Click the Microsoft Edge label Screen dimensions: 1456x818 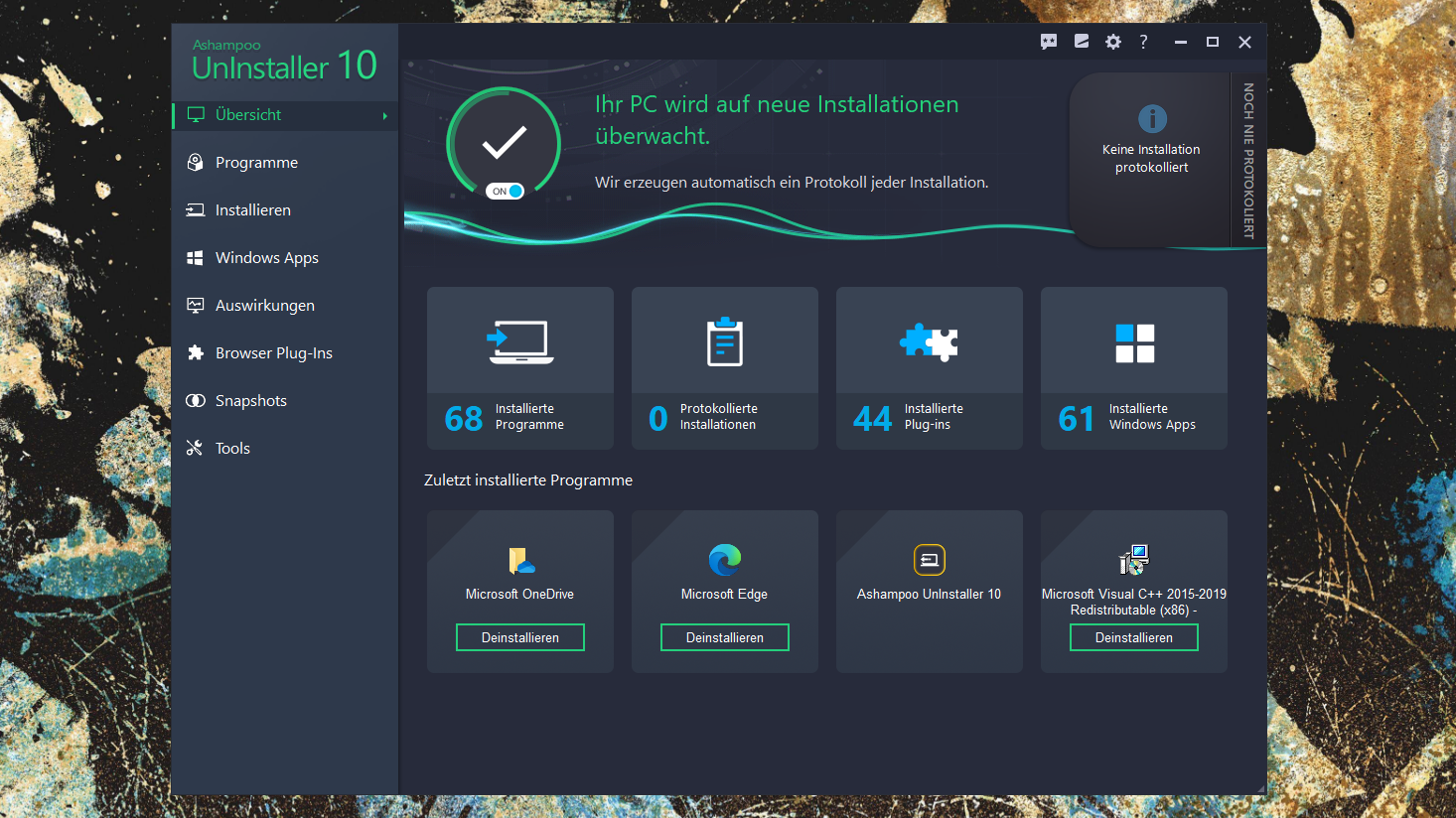pos(724,594)
